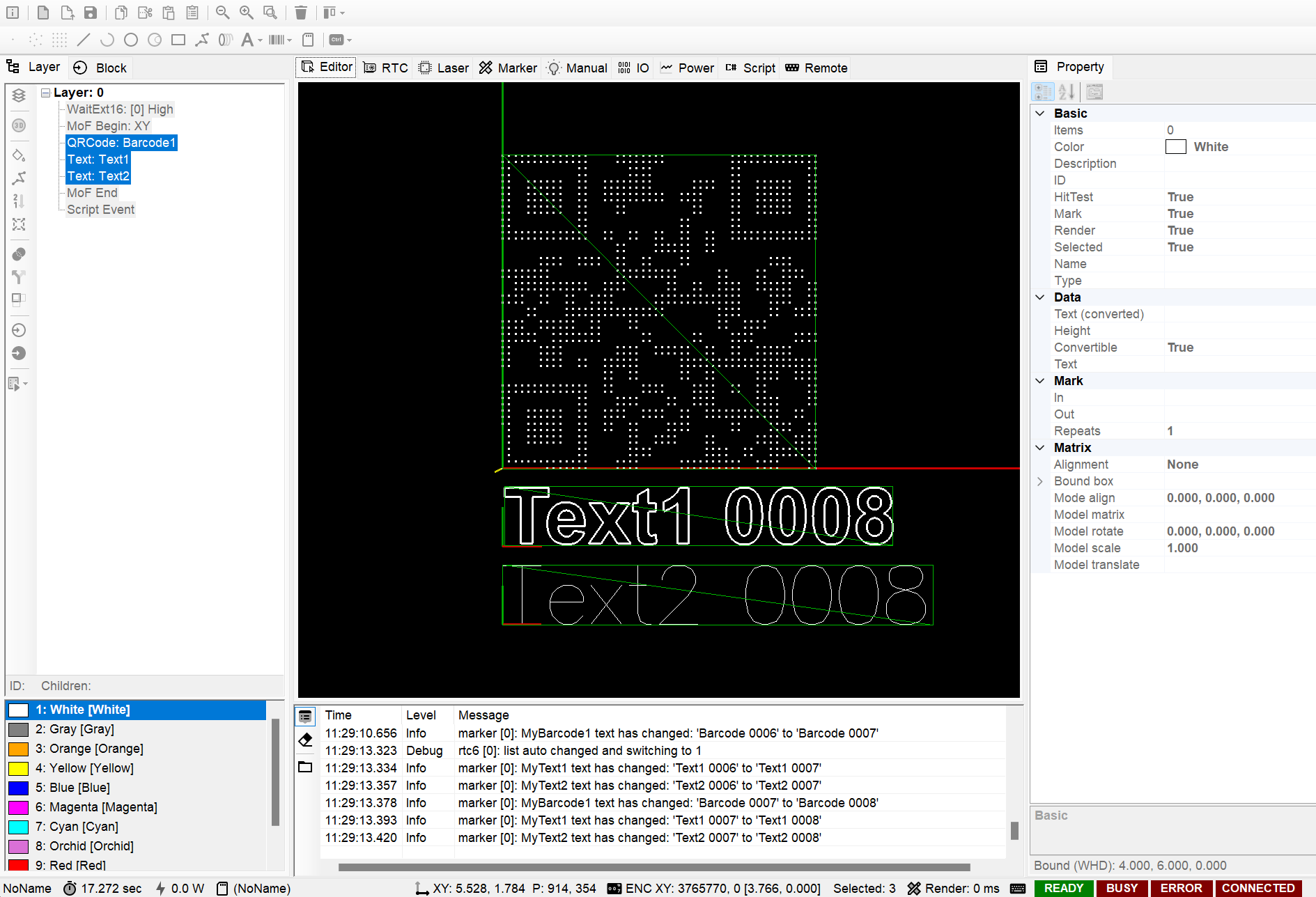Viewport: 1316px width, 897px height.
Task: Click the White color swatch in properties
Action: click(x=1176, y=147)
